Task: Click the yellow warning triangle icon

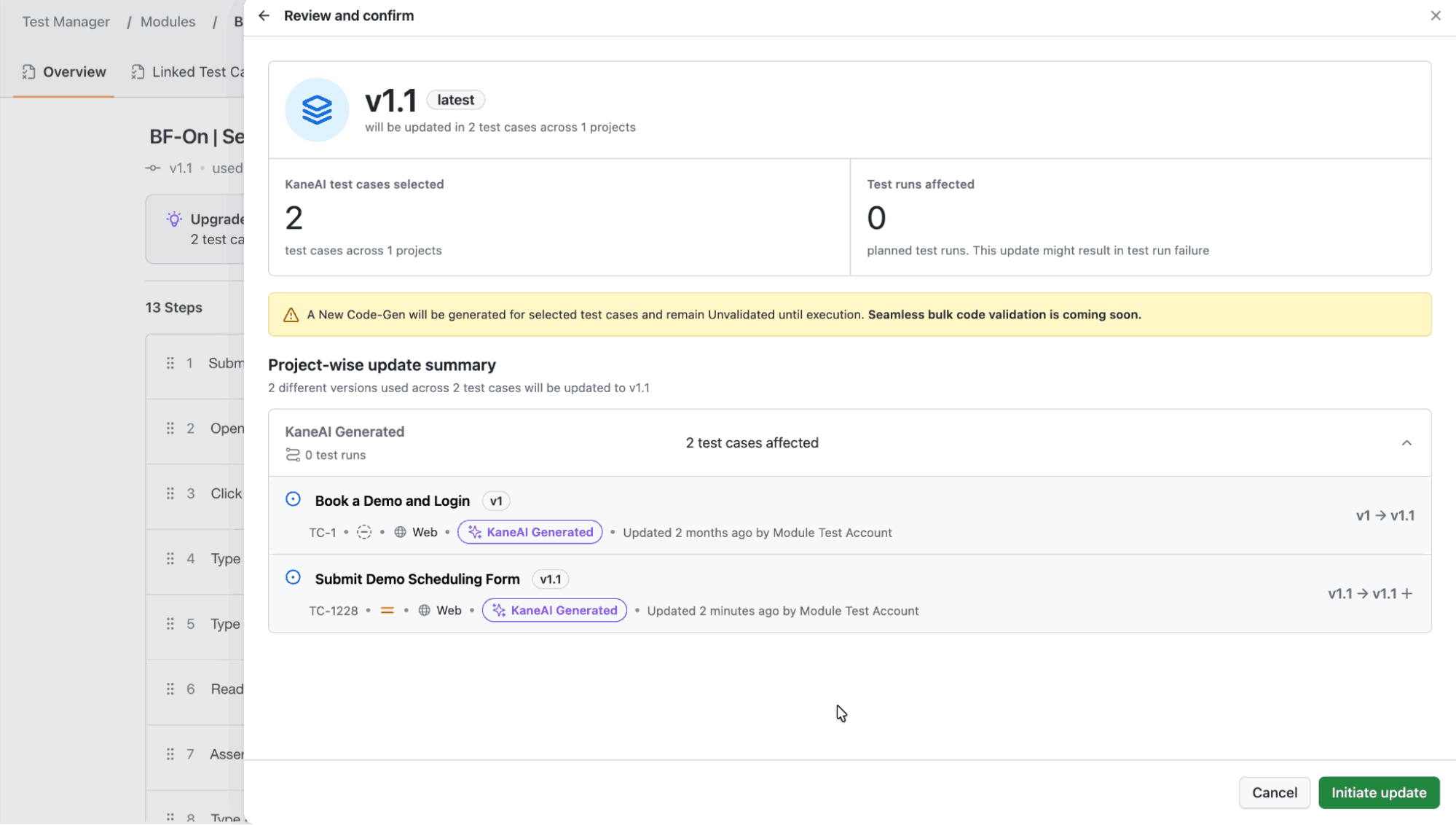Action: pos(291,315)
